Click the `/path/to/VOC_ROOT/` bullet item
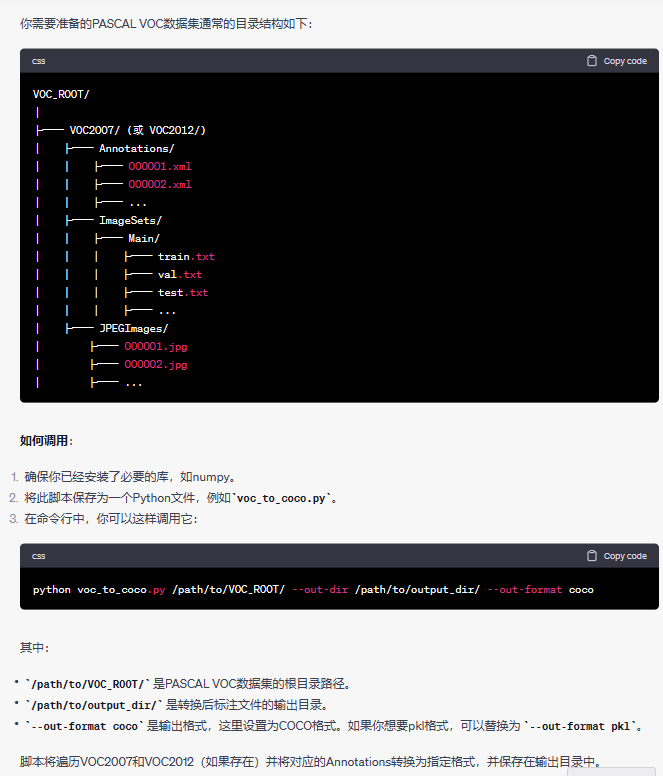This screenshot has height=776, width=663. click(189, 683)
